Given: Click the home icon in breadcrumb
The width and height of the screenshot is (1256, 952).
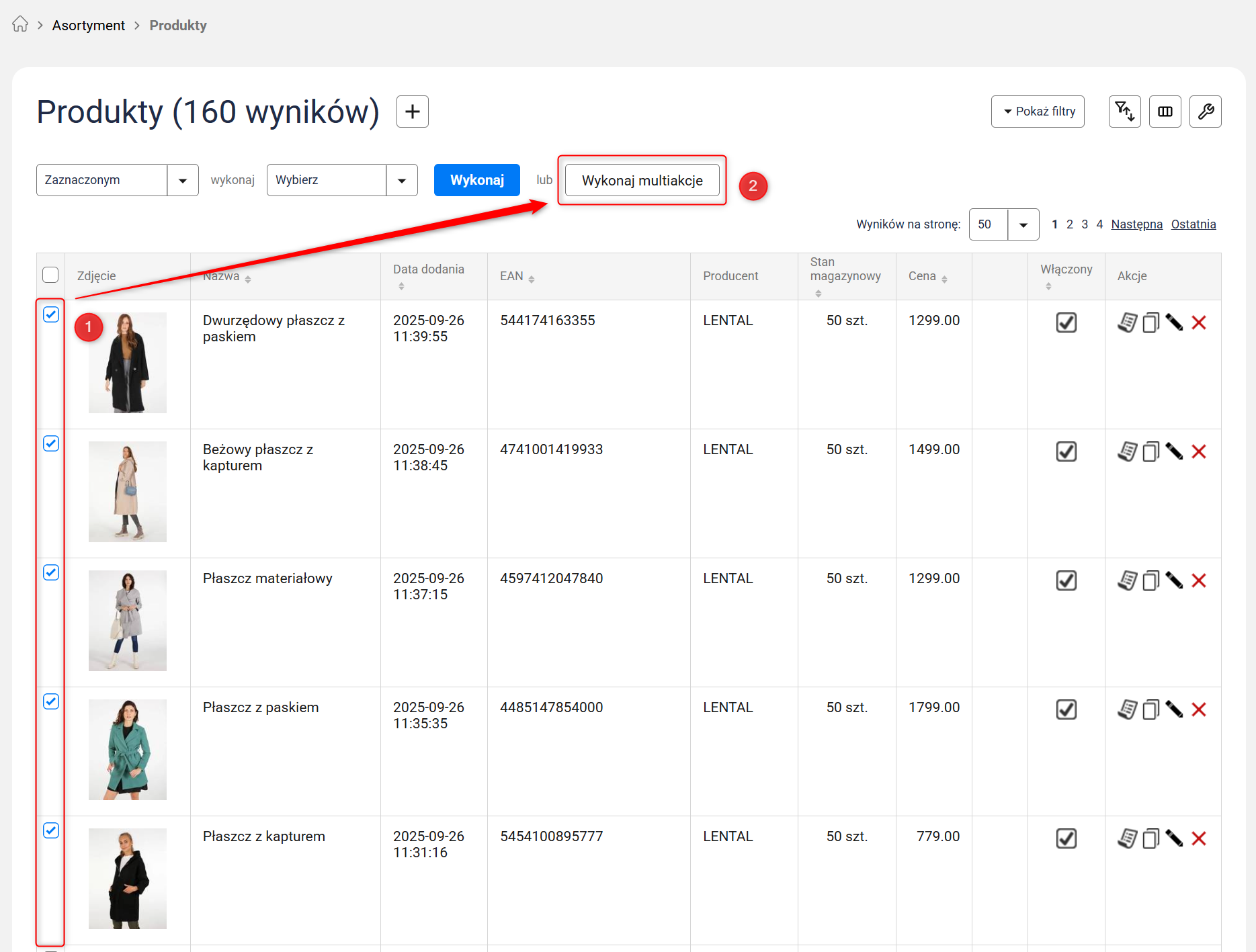Looking at the screenshot, I should pos(20,25).
